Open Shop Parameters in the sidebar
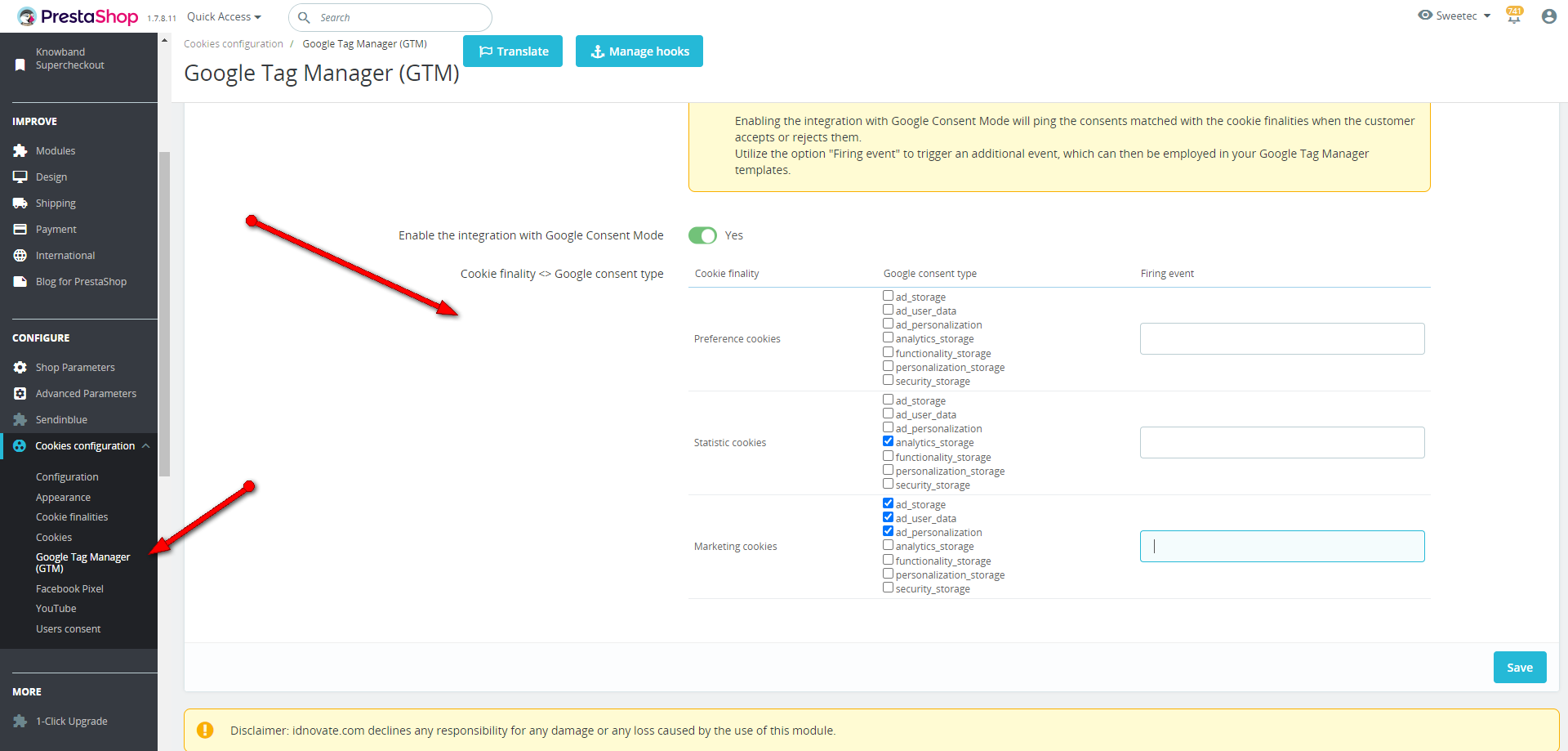This screenshot has width=1568, height=751. tap(75, 367)
